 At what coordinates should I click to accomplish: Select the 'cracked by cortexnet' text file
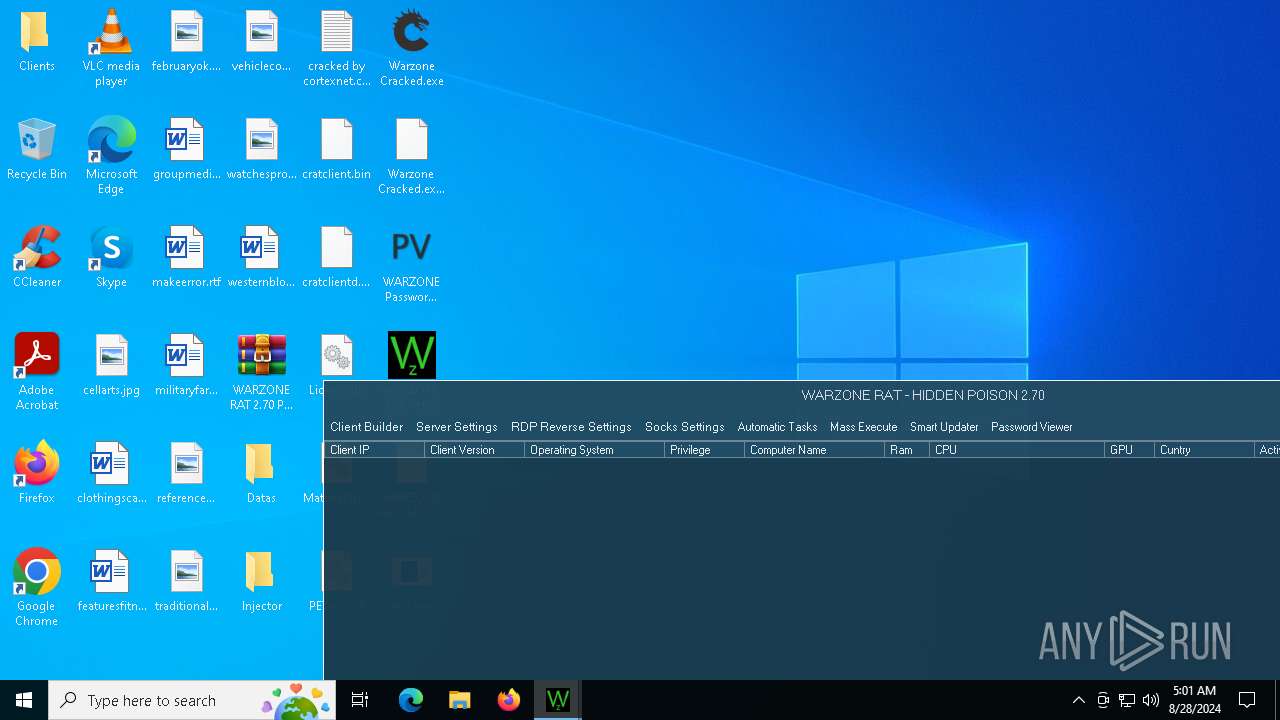[x=337, y=32]
